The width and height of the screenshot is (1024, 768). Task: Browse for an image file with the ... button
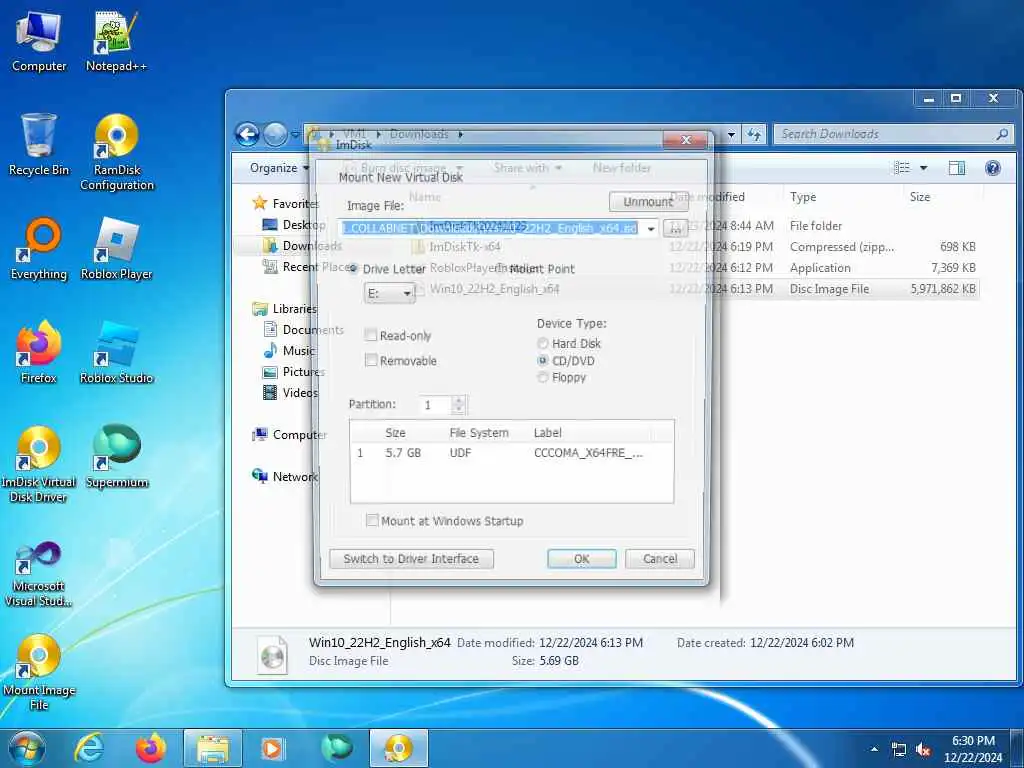[675, 229]
